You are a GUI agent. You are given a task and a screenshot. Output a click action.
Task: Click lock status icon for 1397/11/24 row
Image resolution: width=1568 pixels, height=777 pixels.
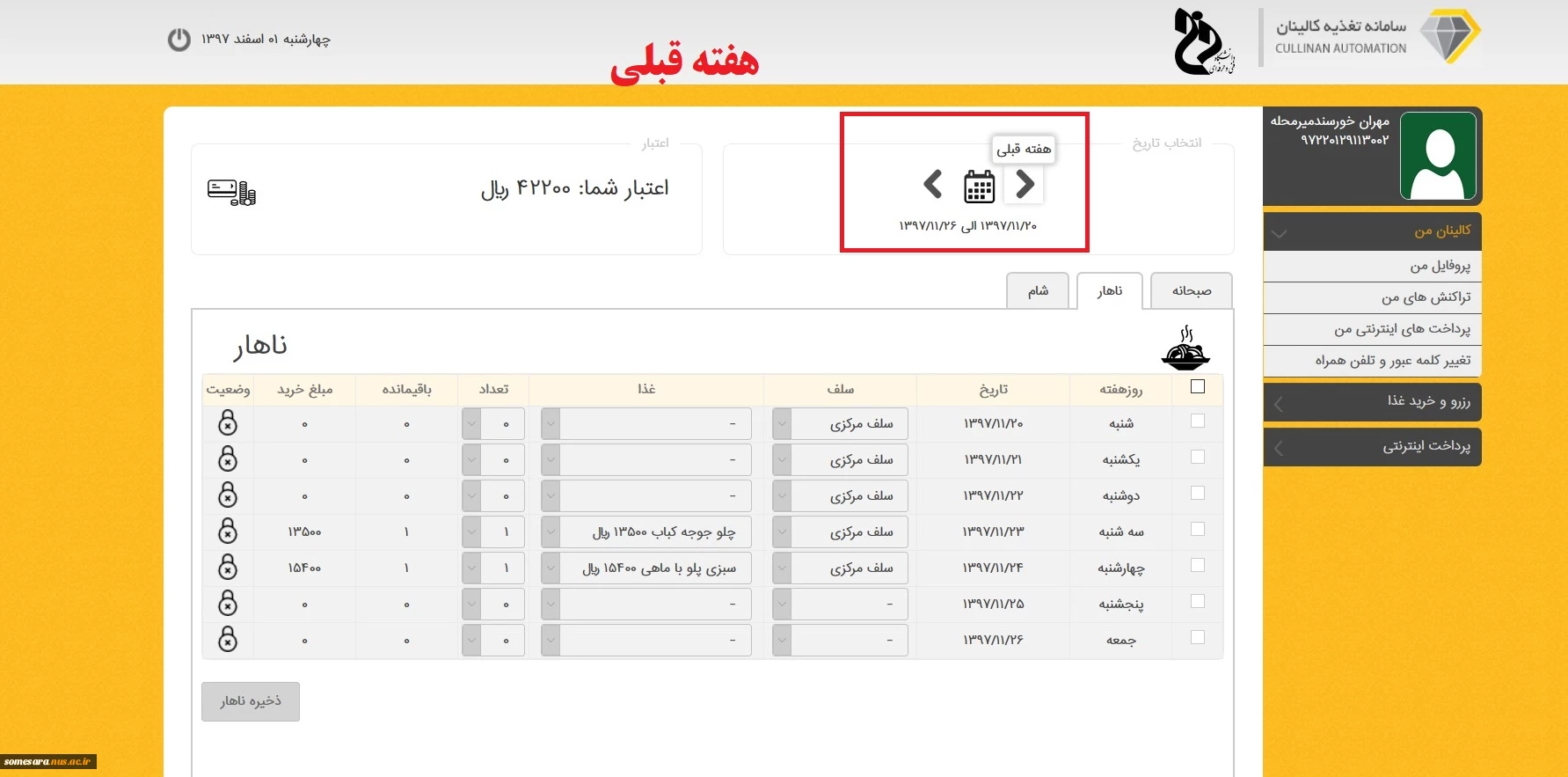pyautogui.click(x=228, y=568)
